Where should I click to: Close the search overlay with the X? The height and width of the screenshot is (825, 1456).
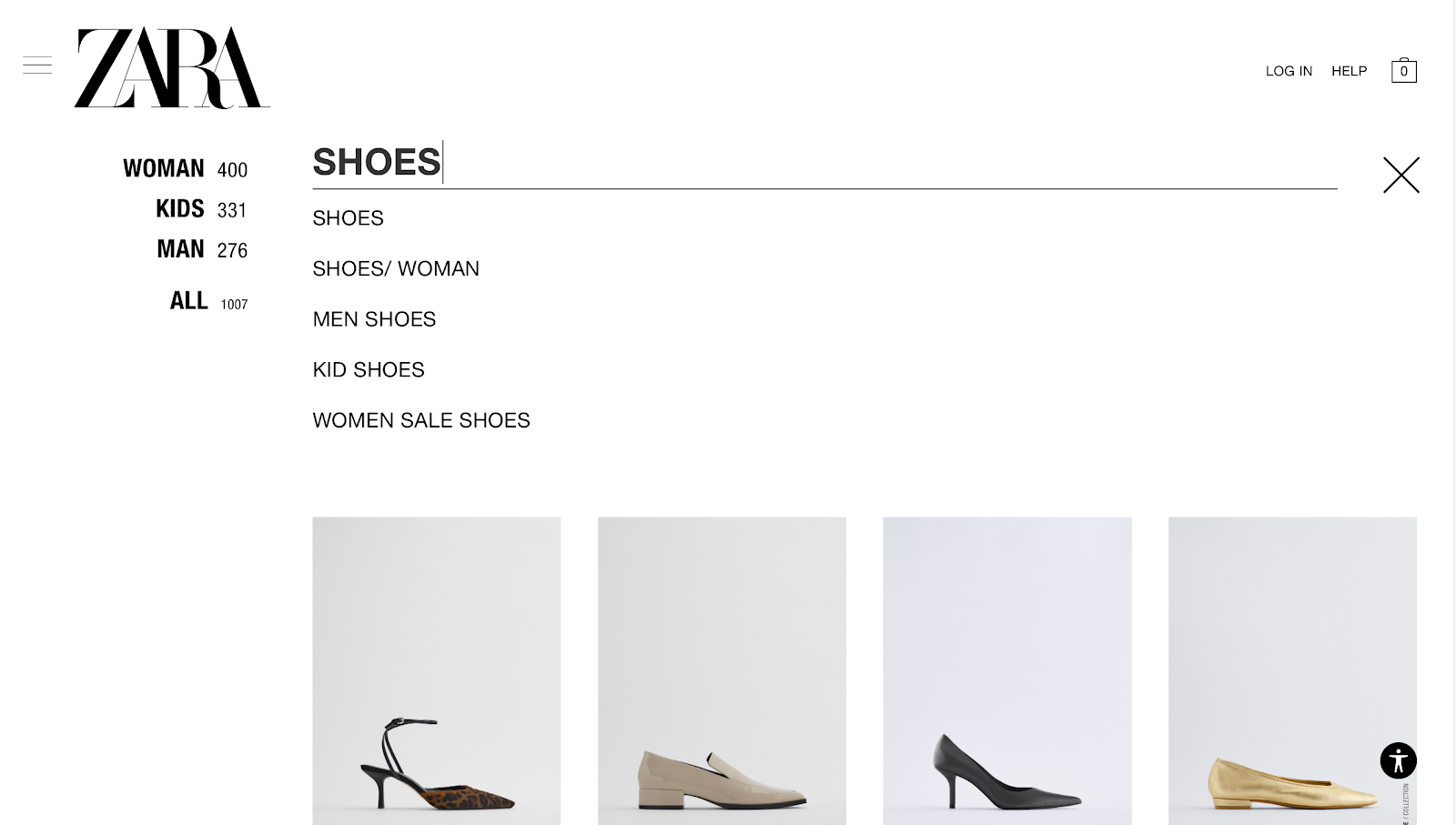coord(1400,176)
